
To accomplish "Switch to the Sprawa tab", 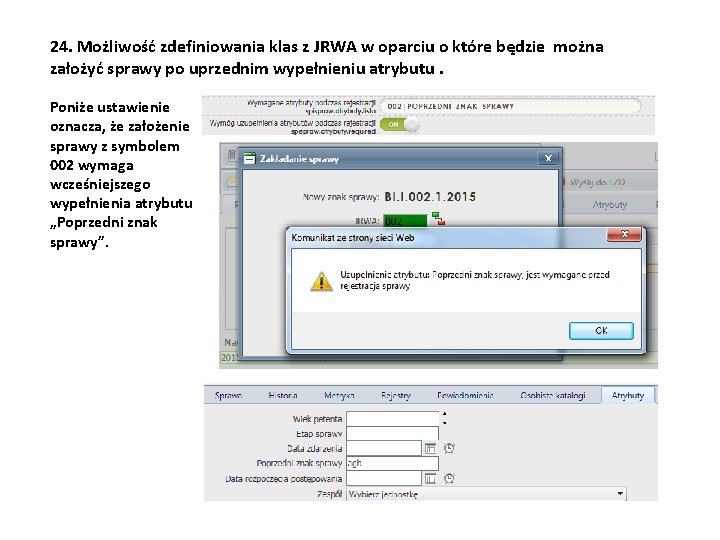I will click(228, 395).
